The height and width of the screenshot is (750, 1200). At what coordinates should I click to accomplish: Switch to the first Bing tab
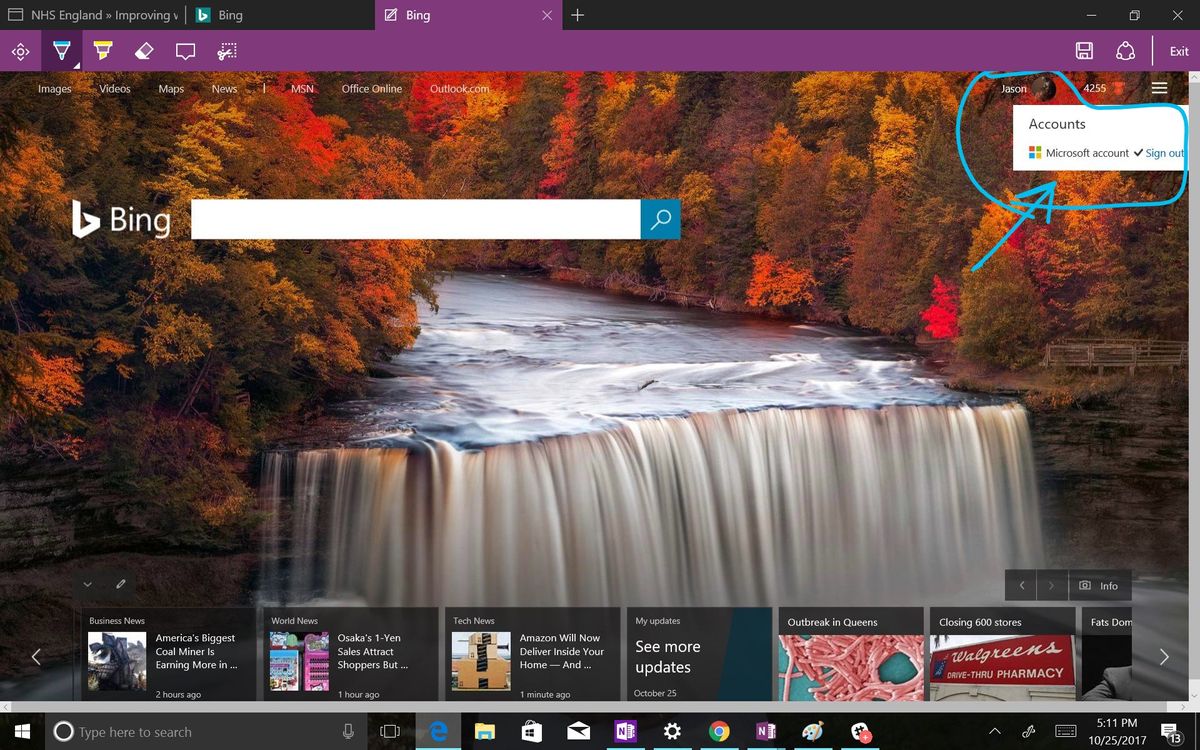280,15
